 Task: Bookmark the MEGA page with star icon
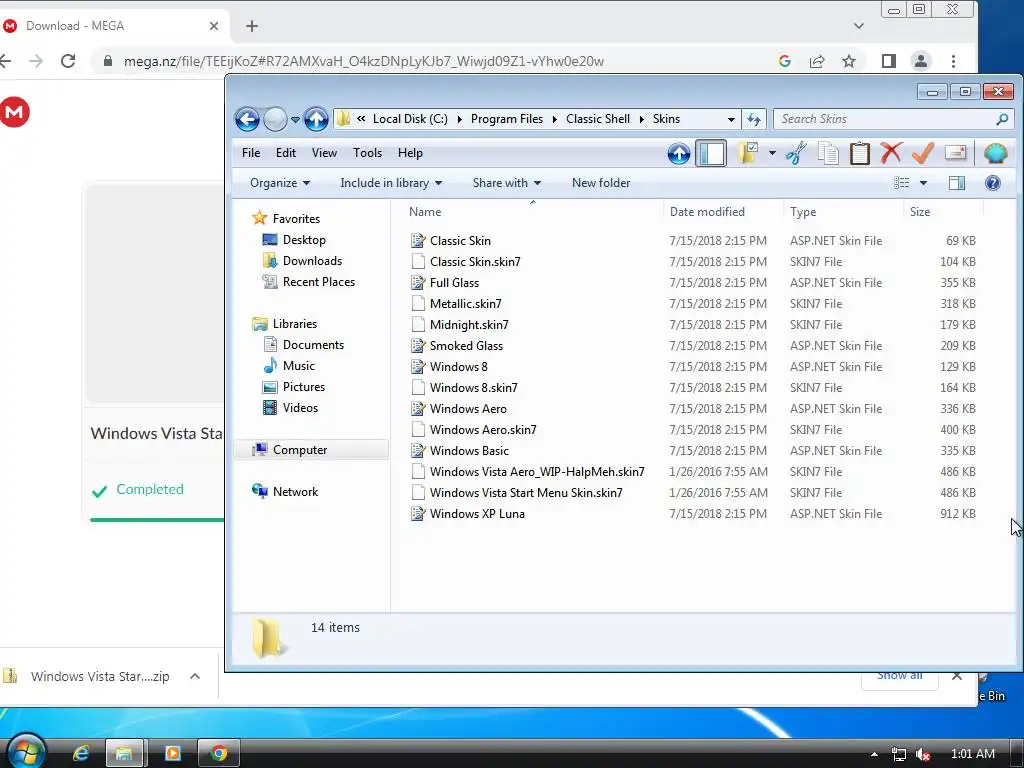point(848,61)
